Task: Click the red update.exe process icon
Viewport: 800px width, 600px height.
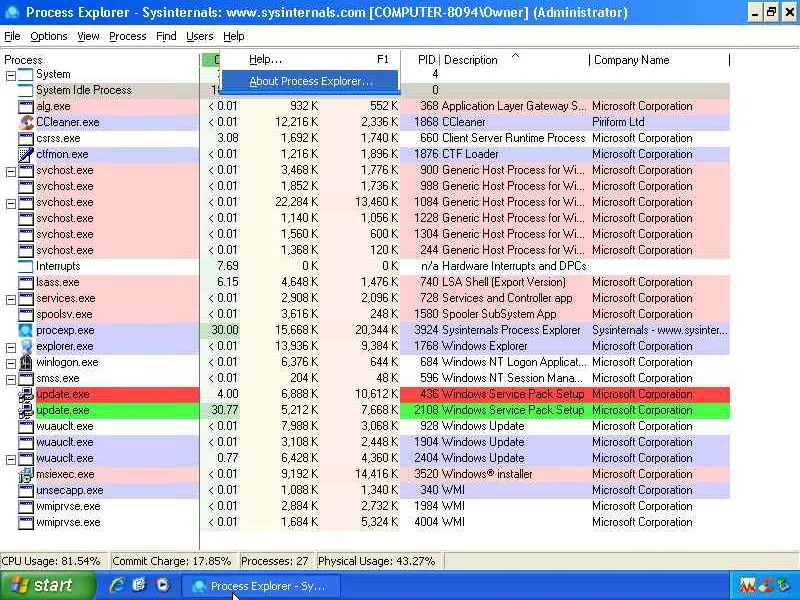Action: 26,394
